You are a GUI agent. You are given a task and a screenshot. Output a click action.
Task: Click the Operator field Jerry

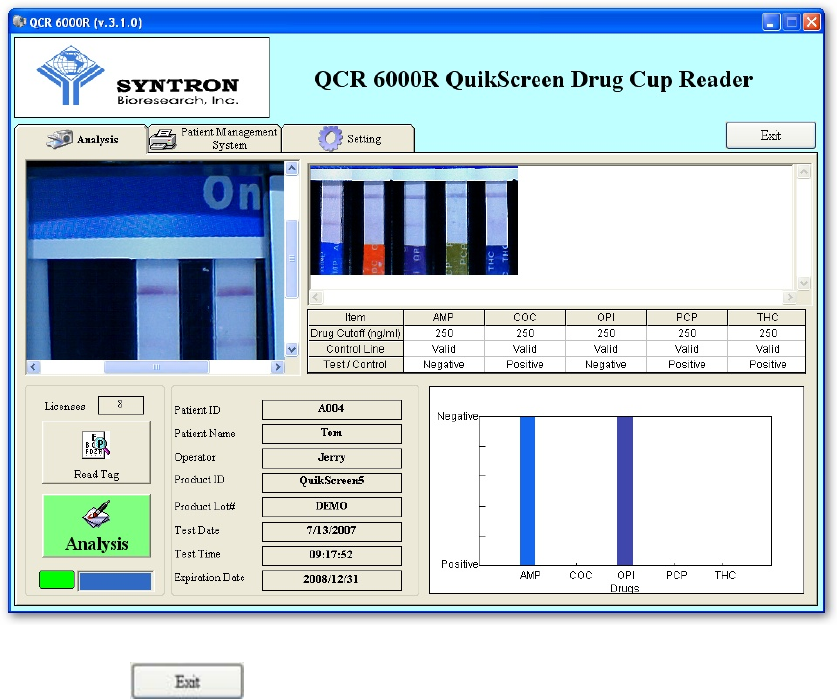(331, 458)
